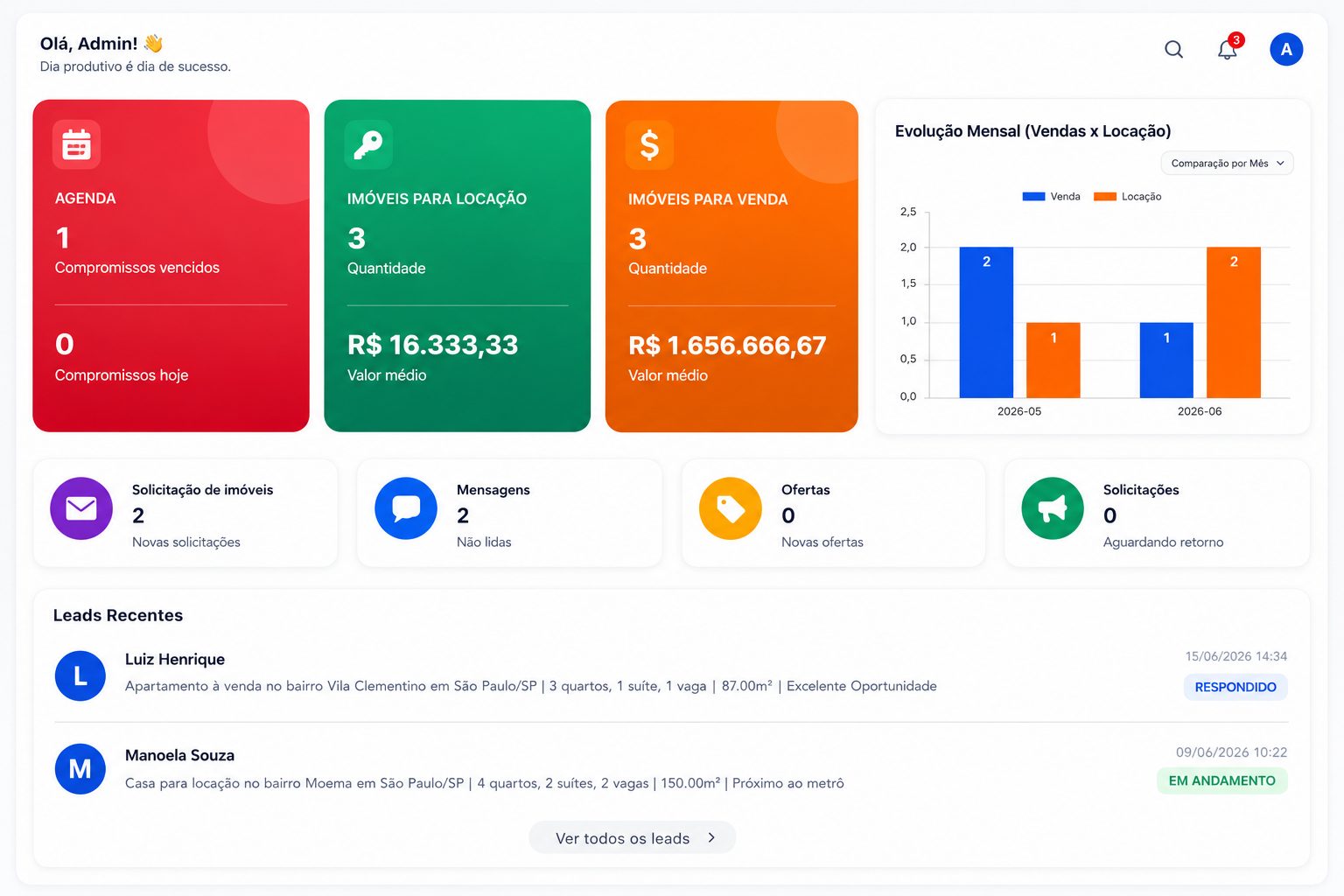The image size is (1344, 896).
Task: Click the purple envelope icon
Action: tap(81, 508)
